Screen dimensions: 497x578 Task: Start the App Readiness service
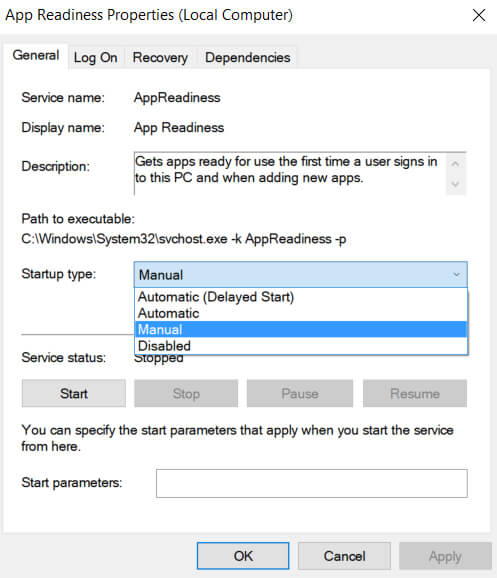point(74,393)
